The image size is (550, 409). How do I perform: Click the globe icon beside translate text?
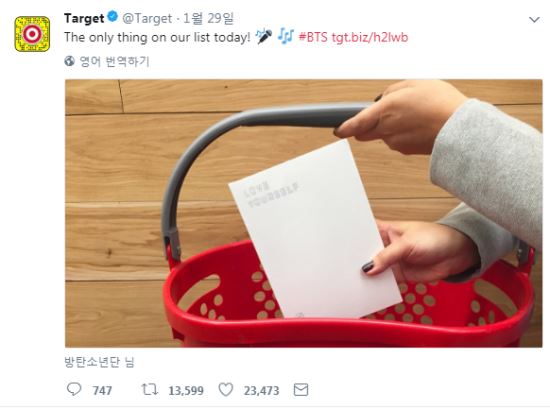[x=69, y=61]
